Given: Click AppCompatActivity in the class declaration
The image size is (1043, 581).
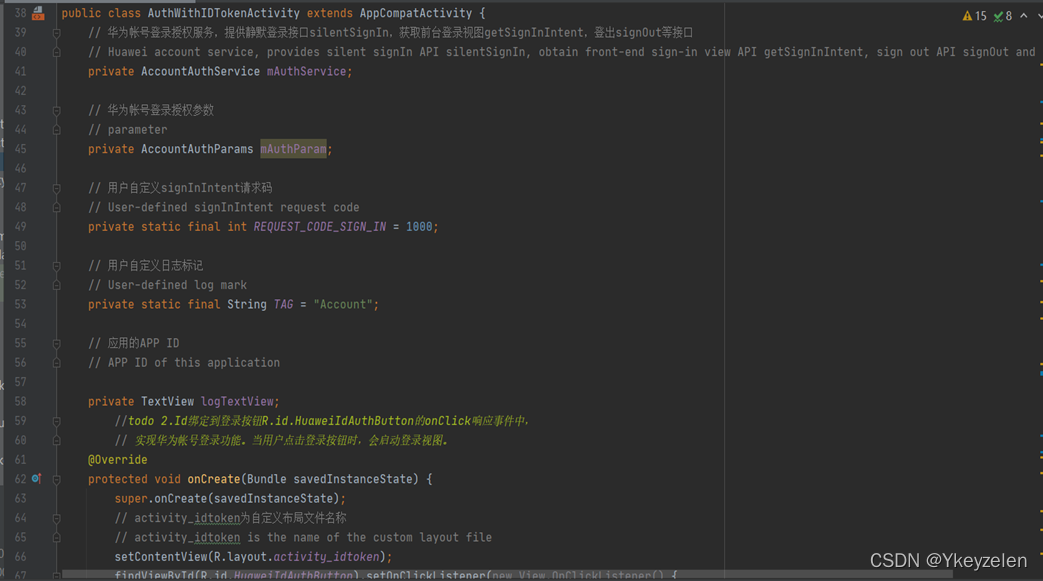Looking at the screenshot, I should [x=416, y=13].
